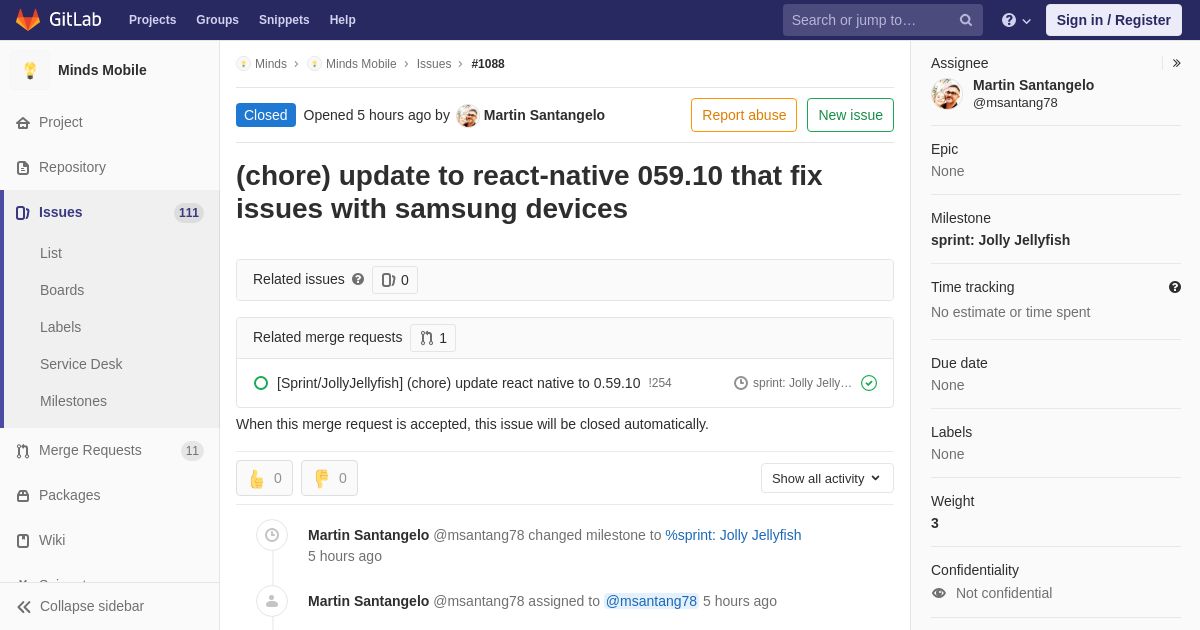Click the green pipeline passed check icon
The width and height of the screenshot is (1200, 630).
click(x=869, y=383)
